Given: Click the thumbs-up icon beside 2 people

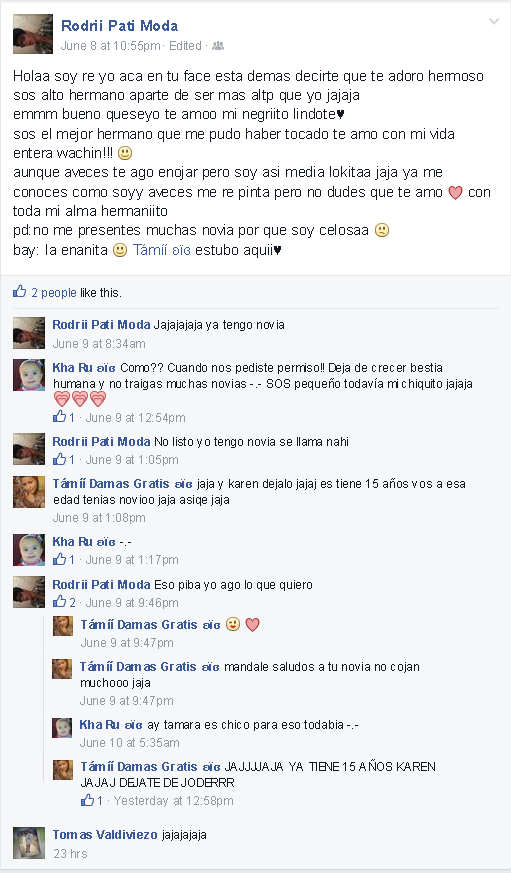Looking at the screenshot, I should point(19,291).
